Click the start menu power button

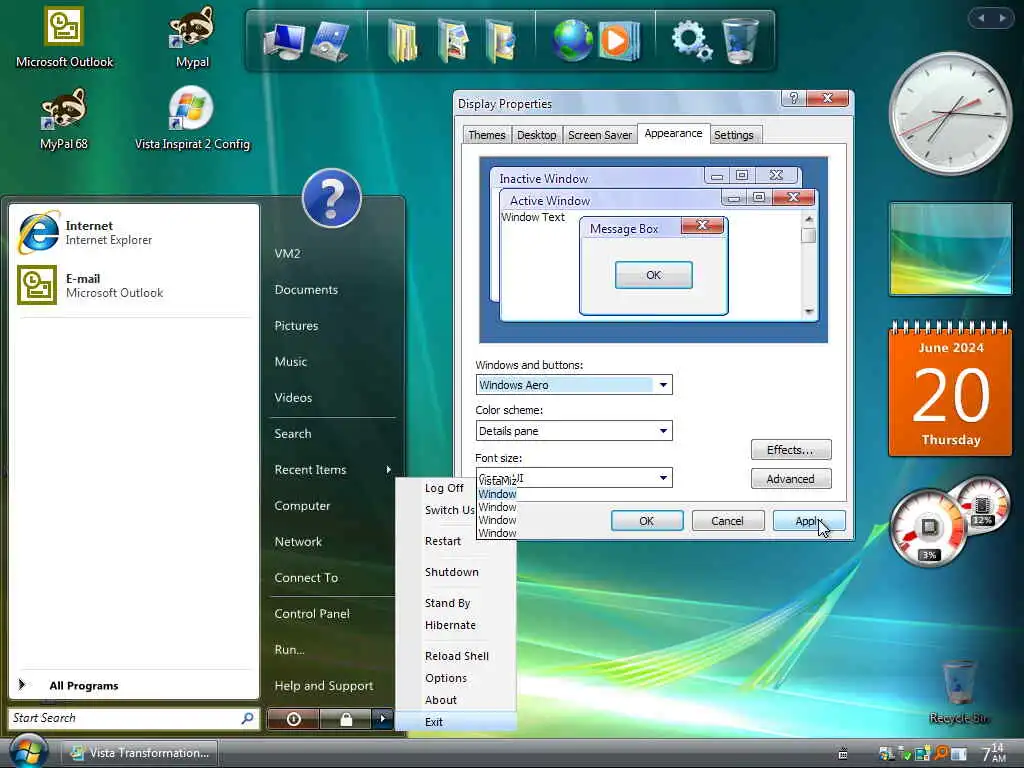(x=293, y=719)
